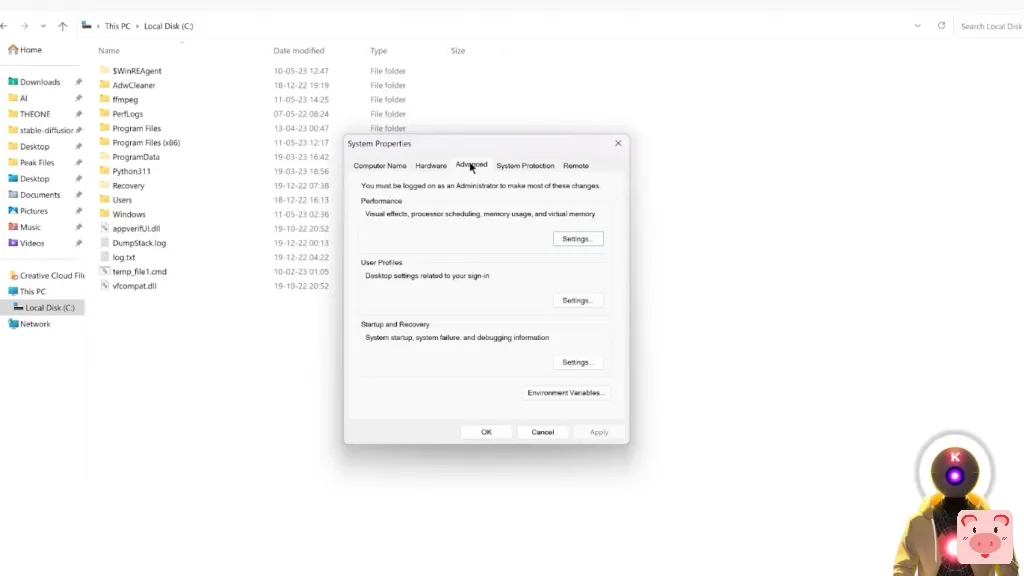Select This PC in the address breadcrumb
Viewport: 1024px width, 576px height.
[x=118, y=26]
